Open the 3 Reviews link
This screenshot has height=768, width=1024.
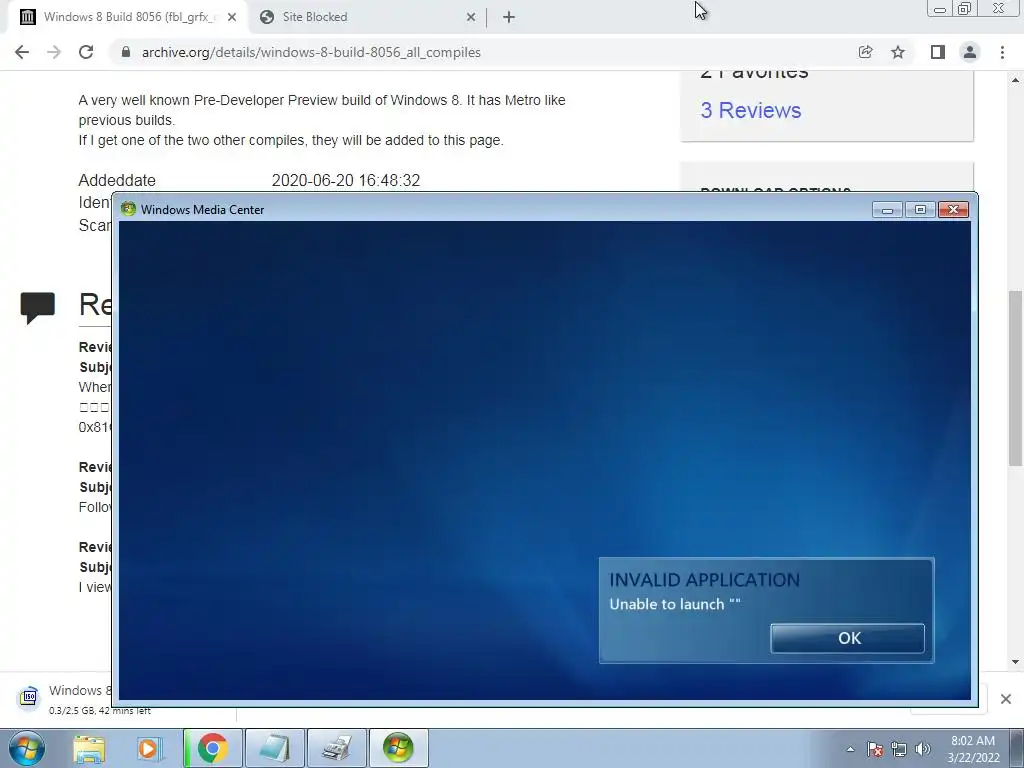click(x=750, y=110)
